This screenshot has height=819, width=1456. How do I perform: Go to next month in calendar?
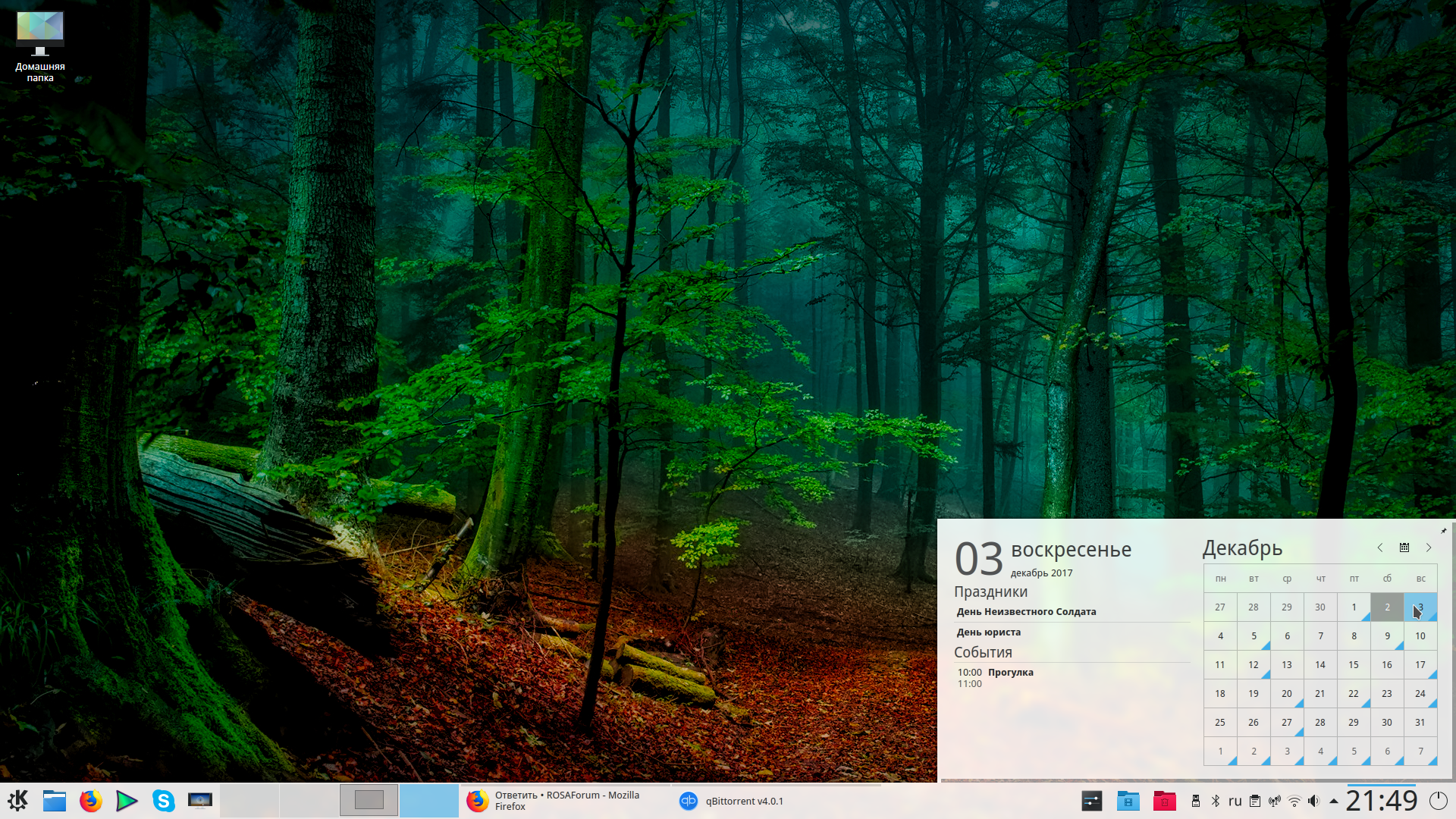1429,548
